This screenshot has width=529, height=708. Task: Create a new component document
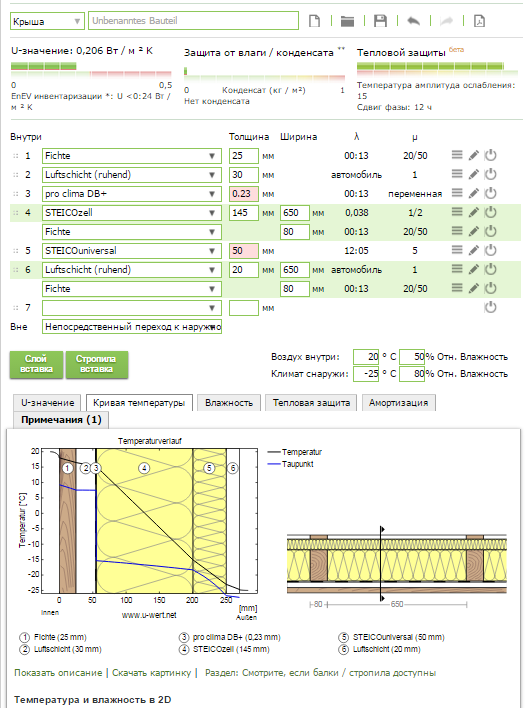tap(315, 21)
